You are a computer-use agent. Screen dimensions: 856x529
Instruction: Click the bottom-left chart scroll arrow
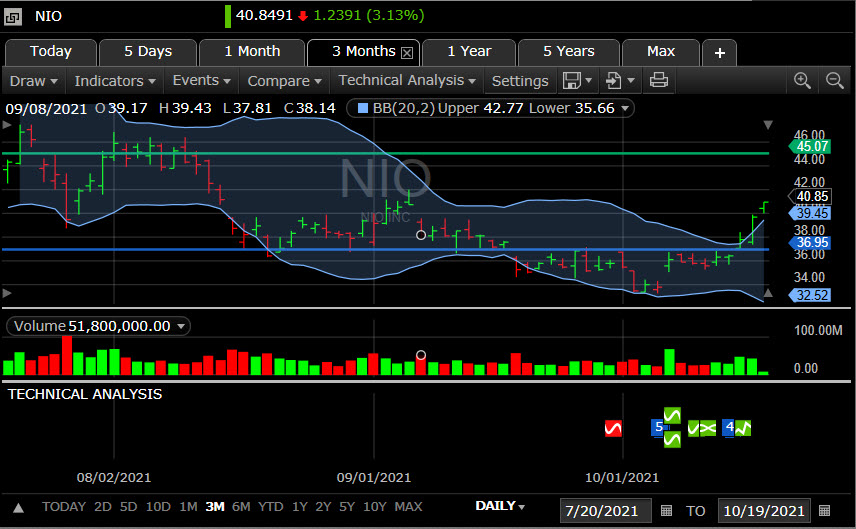7,293
